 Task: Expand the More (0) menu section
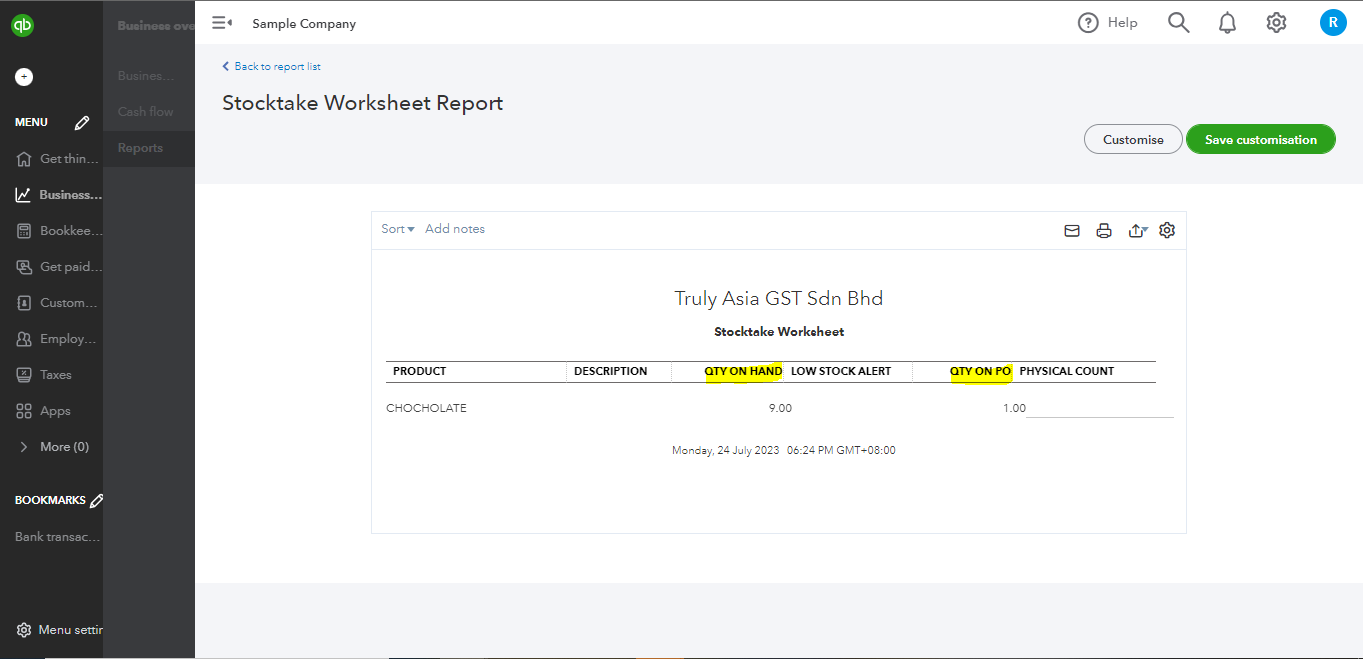pyautogui.click(x=55, y=447)
